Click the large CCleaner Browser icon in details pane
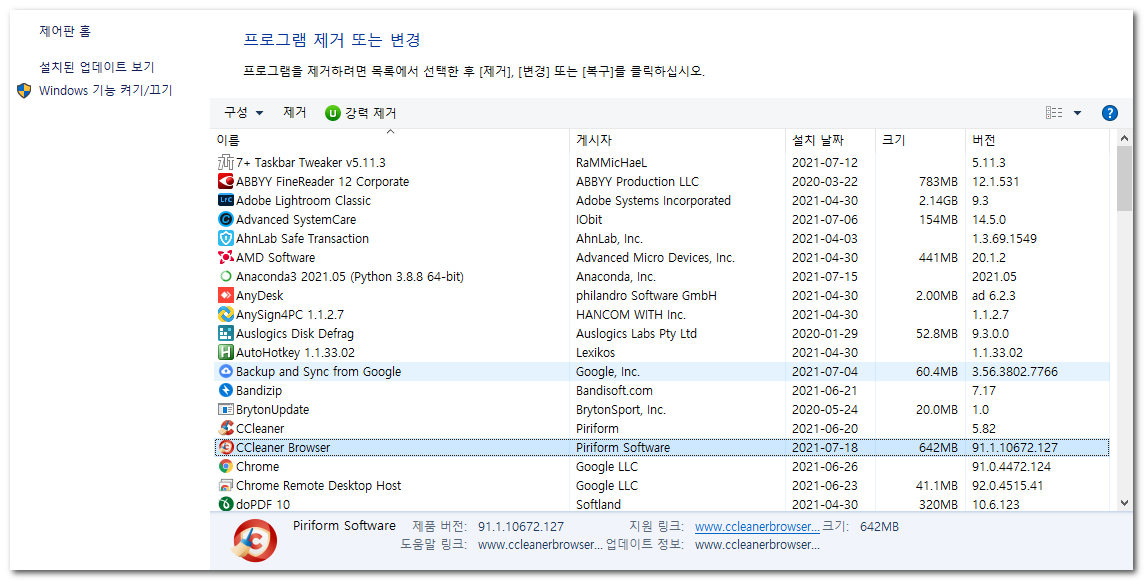Image resolution: width=1144 pixels, height=581 pixels. [255, 541]
